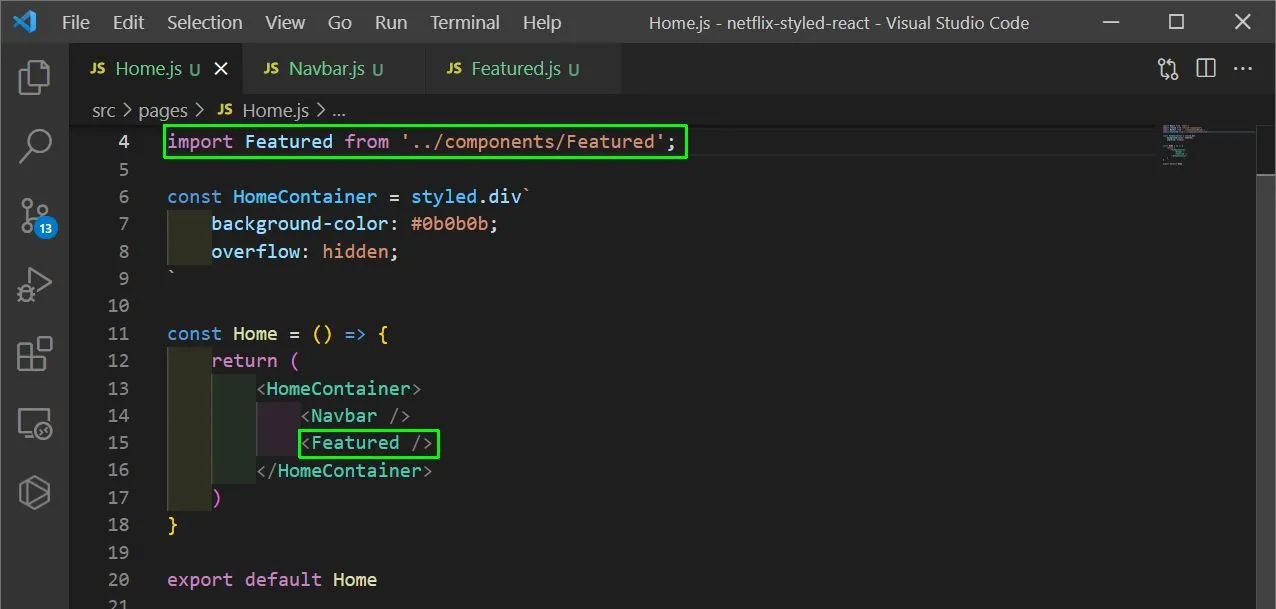Click the 'const Home = () => {' line
Image resolution: width=1276 pixels, height=609 pixels.
pos(278,334)
